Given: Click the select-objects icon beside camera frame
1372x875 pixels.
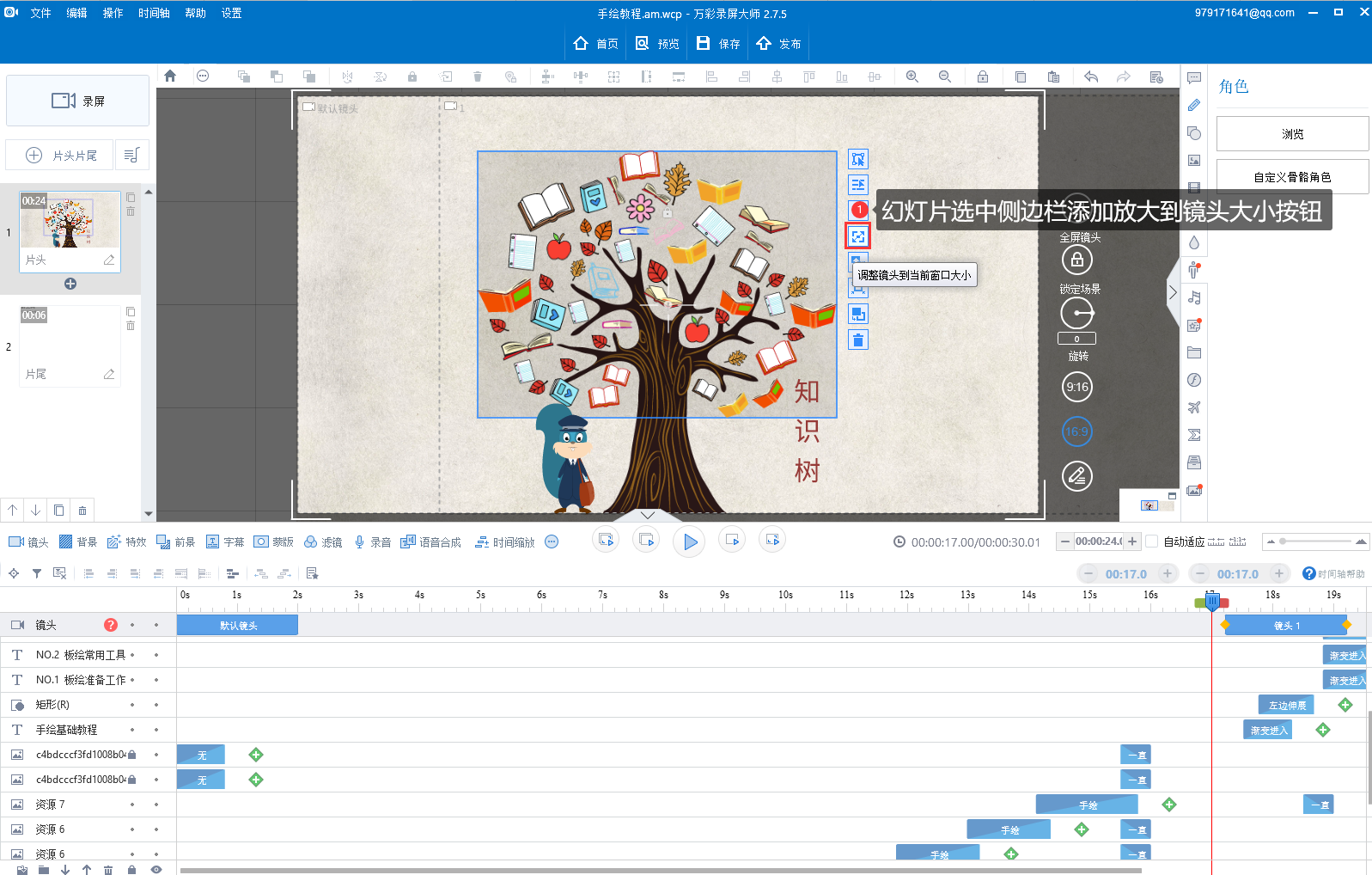Looking at the screenshot, I should [858, 159].
